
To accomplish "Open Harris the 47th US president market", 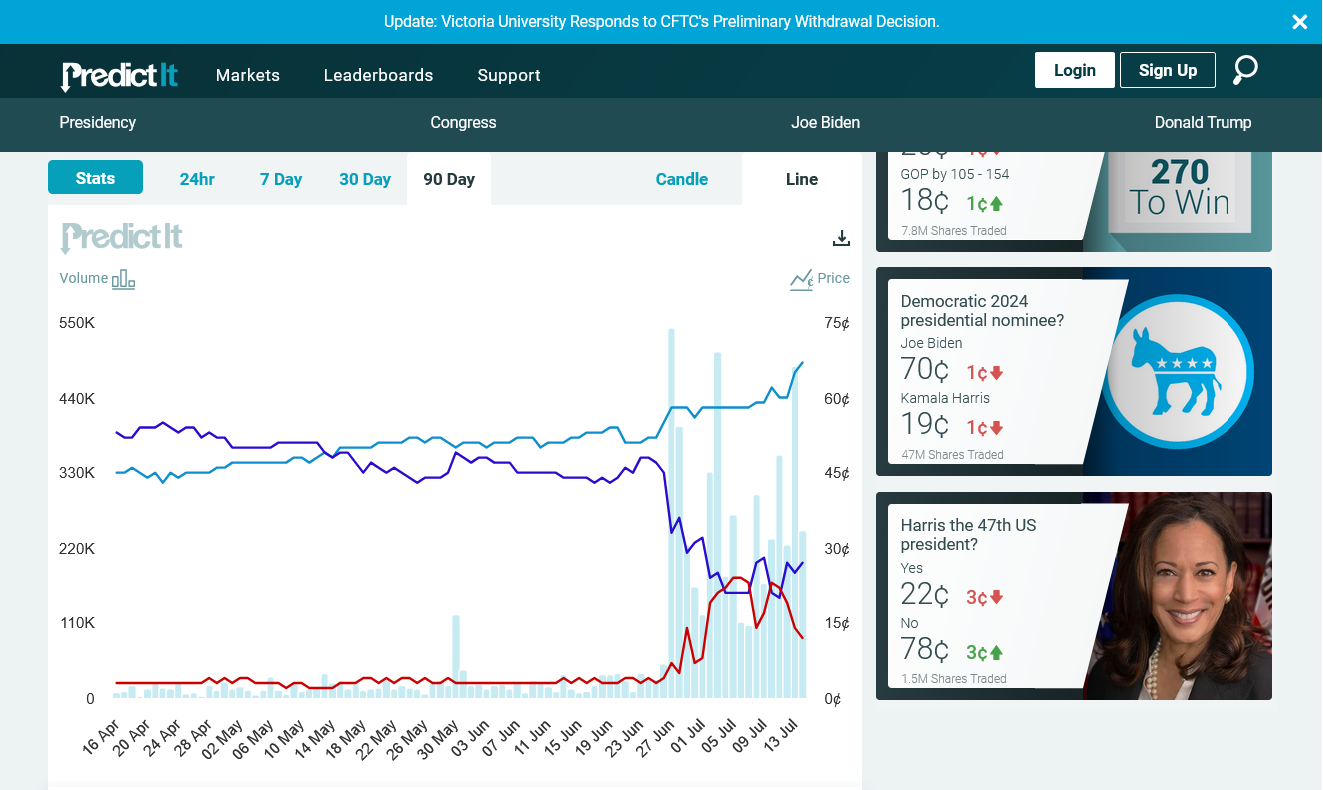I will 968,534.
